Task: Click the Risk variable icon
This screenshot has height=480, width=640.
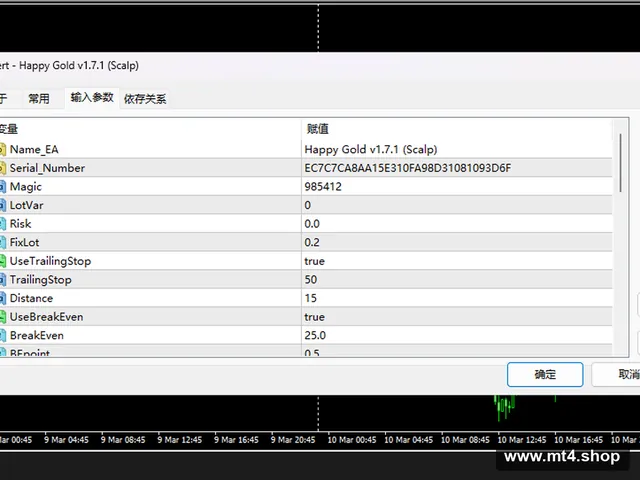Action: tap(2, 224)
